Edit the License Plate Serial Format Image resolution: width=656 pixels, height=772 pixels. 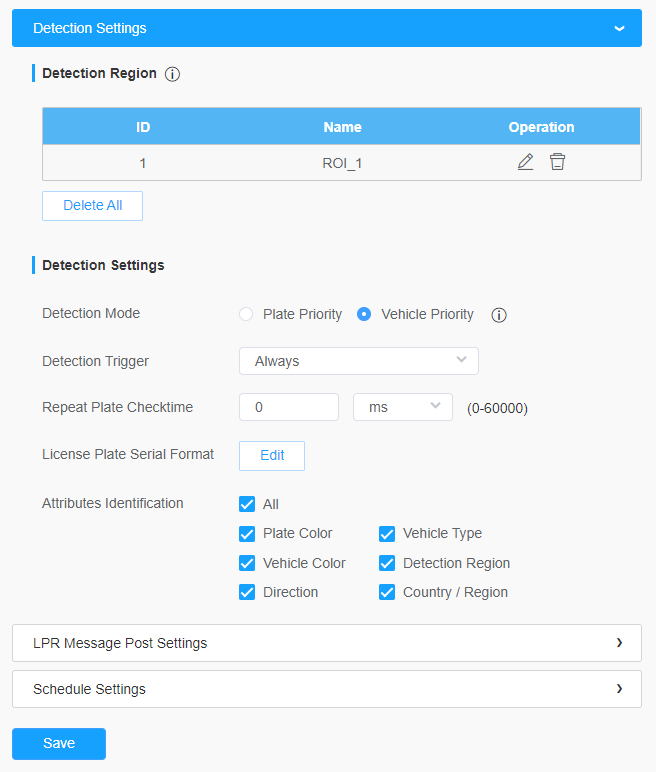(272, 456)
